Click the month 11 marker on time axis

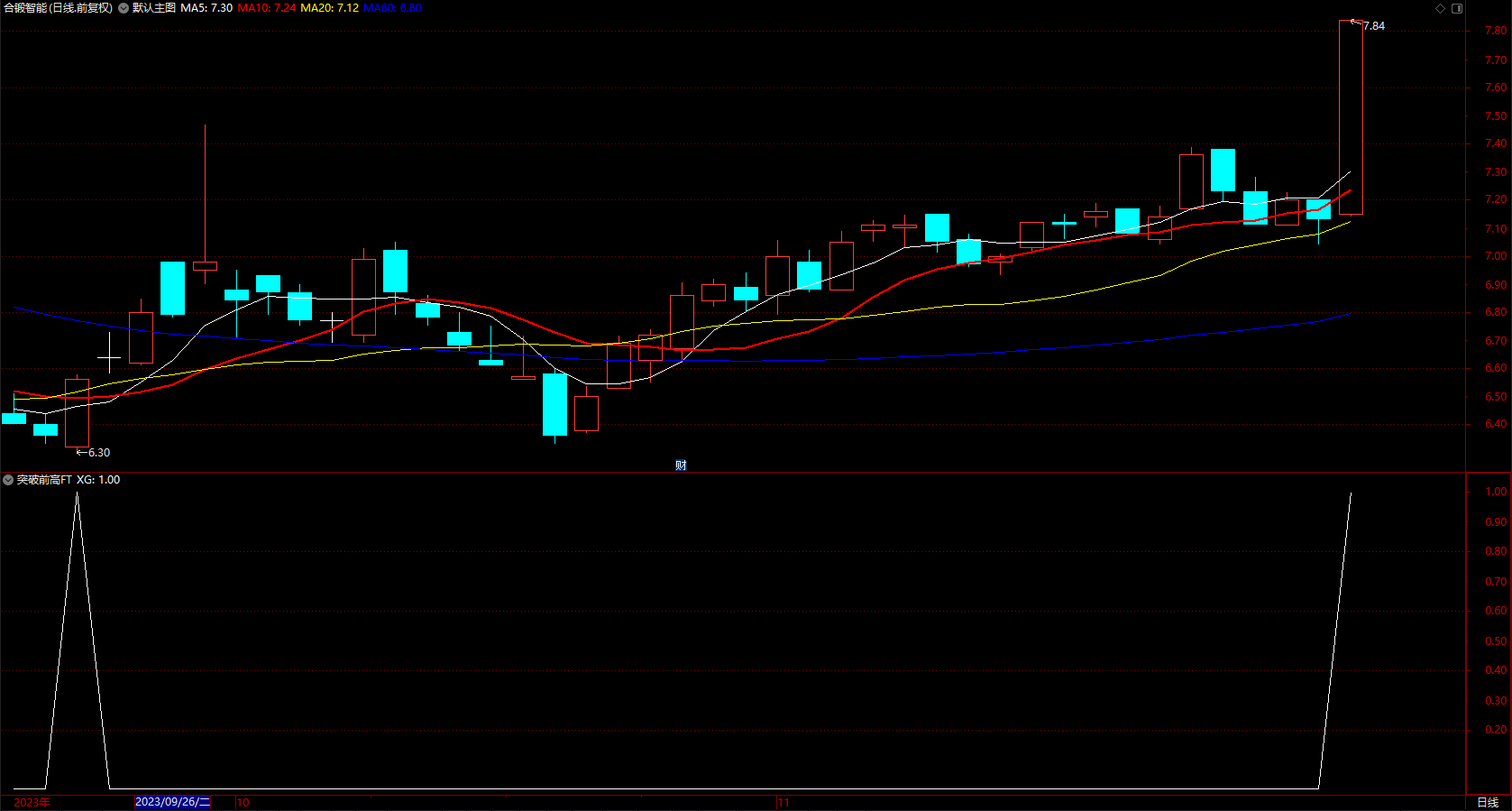point(783,802)
